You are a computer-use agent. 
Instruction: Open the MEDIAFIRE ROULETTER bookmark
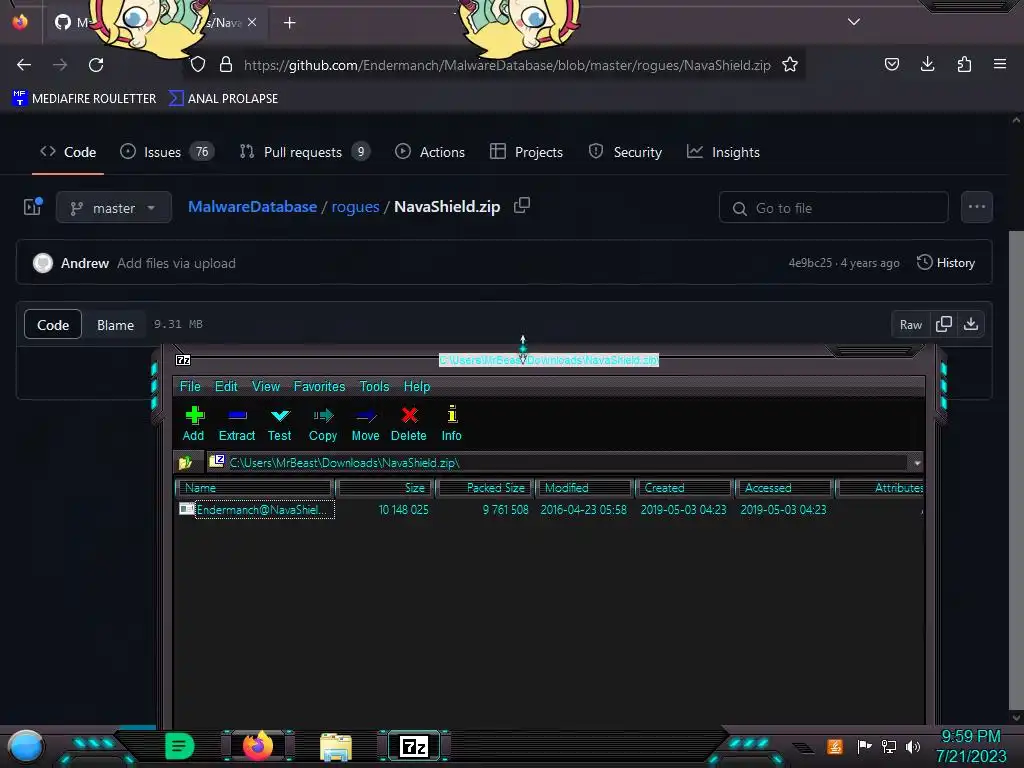coord(84,99)
